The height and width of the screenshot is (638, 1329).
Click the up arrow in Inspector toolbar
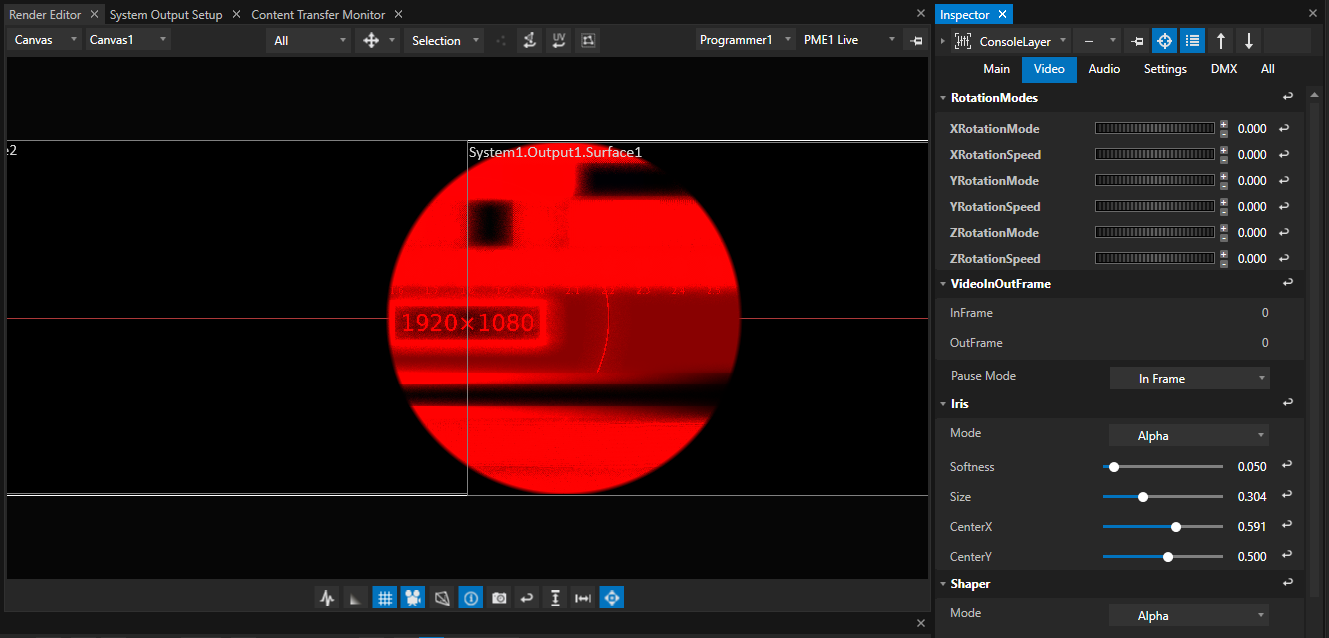point(1220,41)
